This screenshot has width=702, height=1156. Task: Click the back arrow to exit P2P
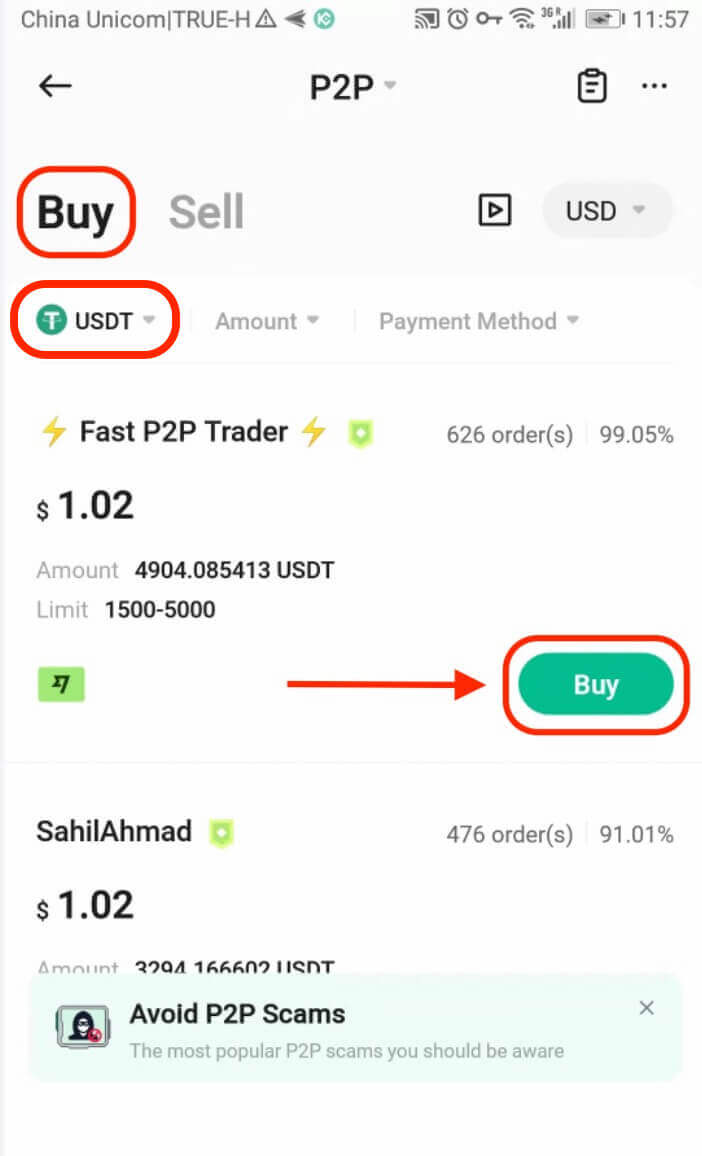(55, 86)
